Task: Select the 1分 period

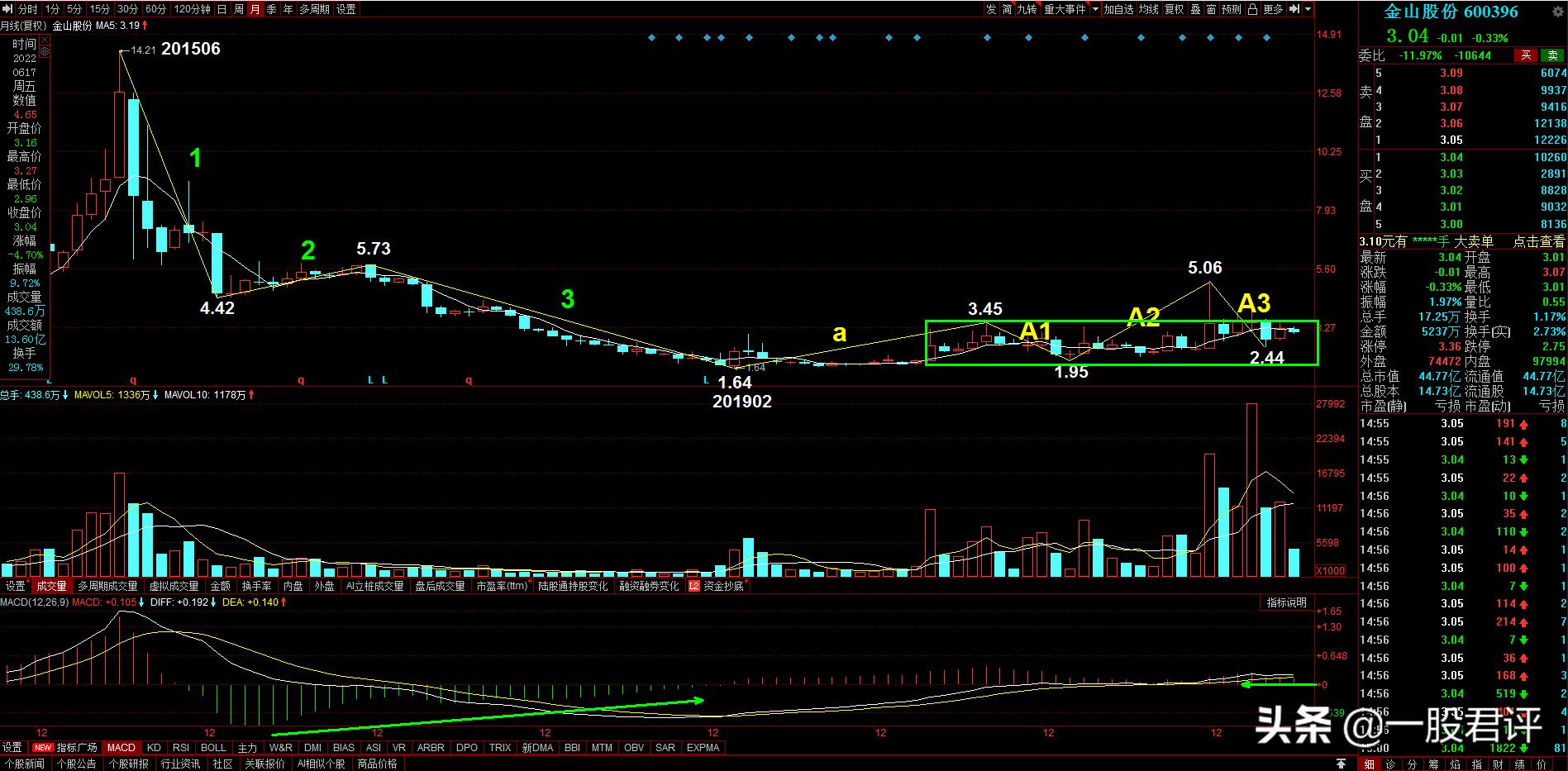Action: pyautogui.click(x=52, y=9)
